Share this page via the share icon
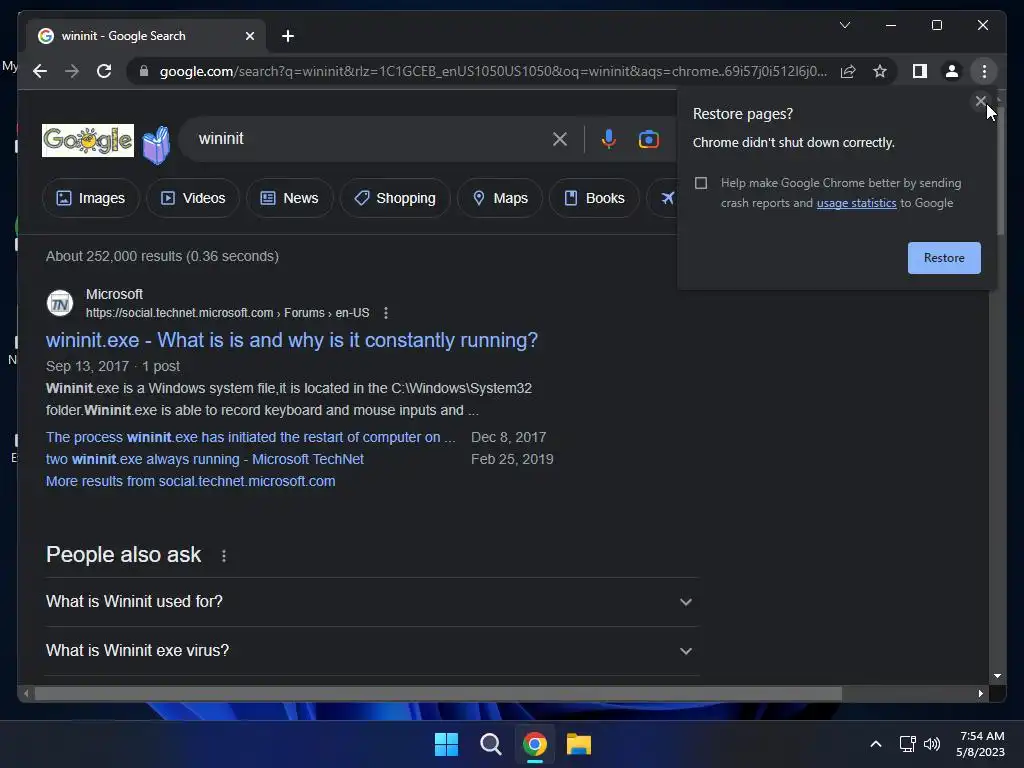The height and width of the screenshot is (768, 1024). click(848, 71)
